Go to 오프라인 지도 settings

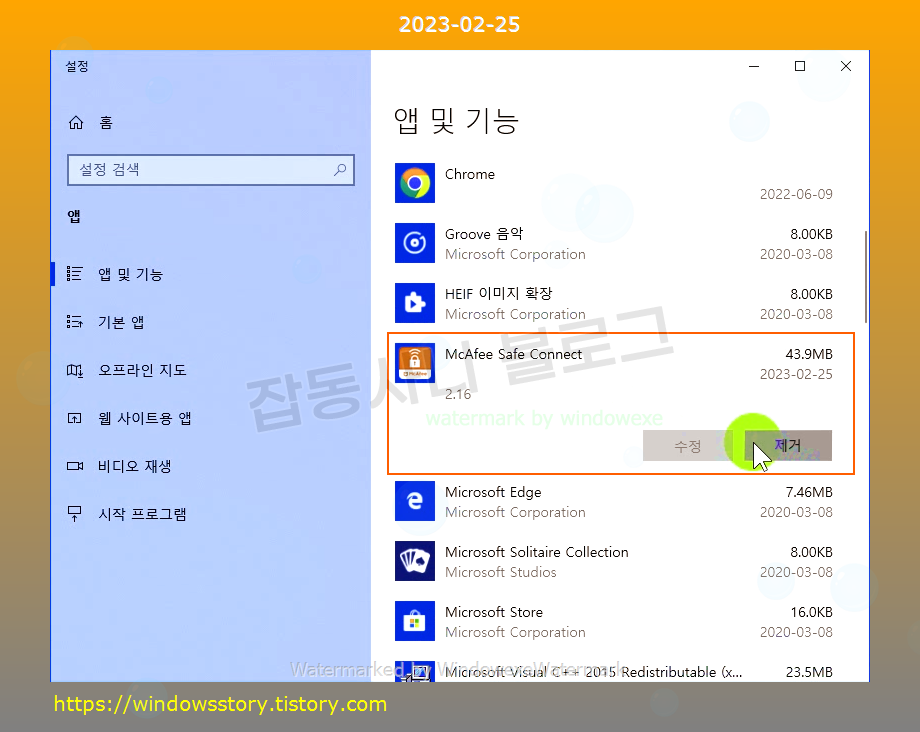click(x=211, y=370)
